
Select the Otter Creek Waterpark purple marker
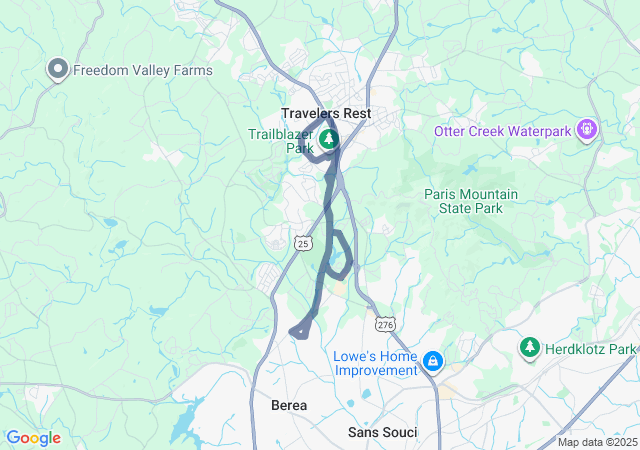587,130
